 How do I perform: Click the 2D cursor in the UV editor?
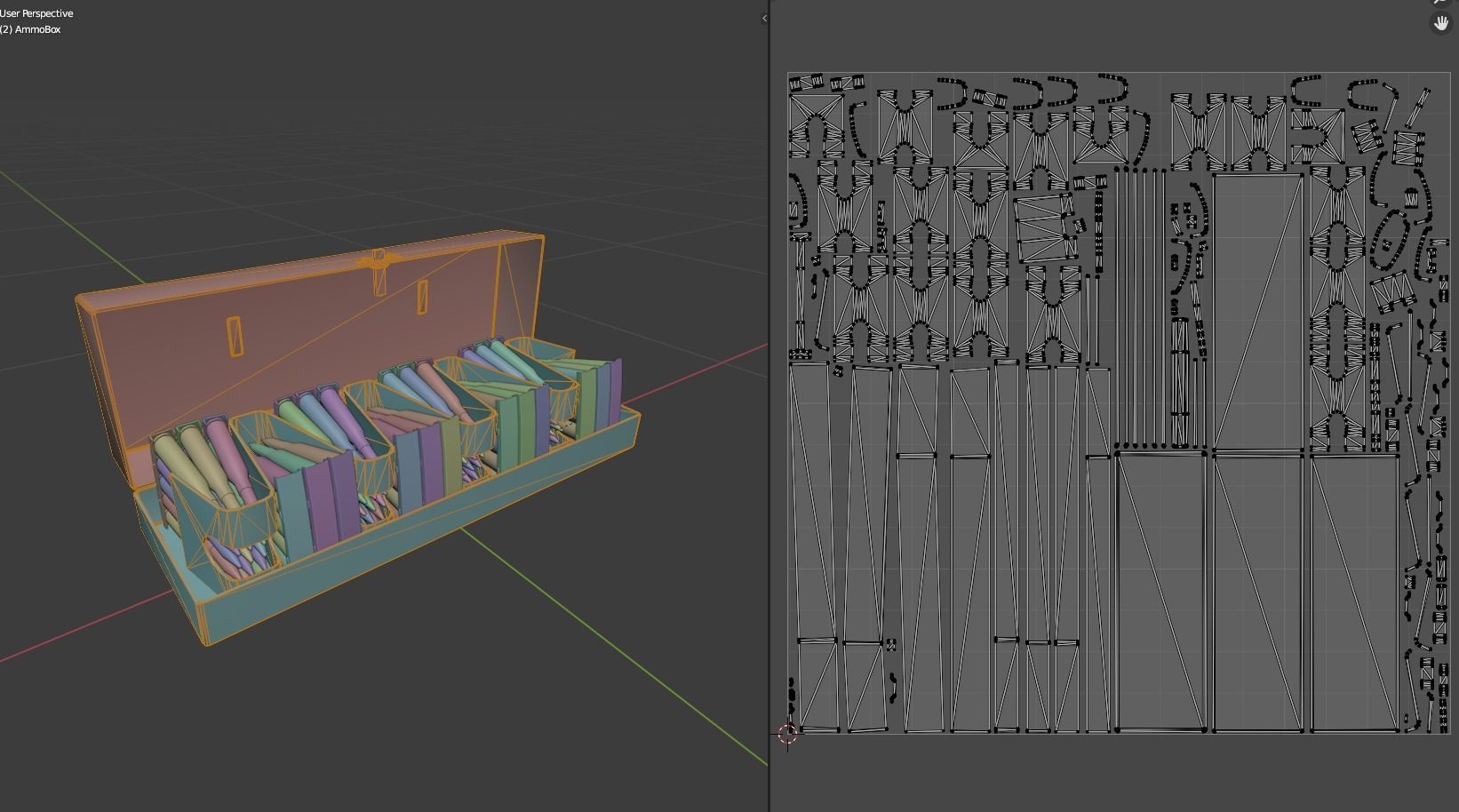787,734
